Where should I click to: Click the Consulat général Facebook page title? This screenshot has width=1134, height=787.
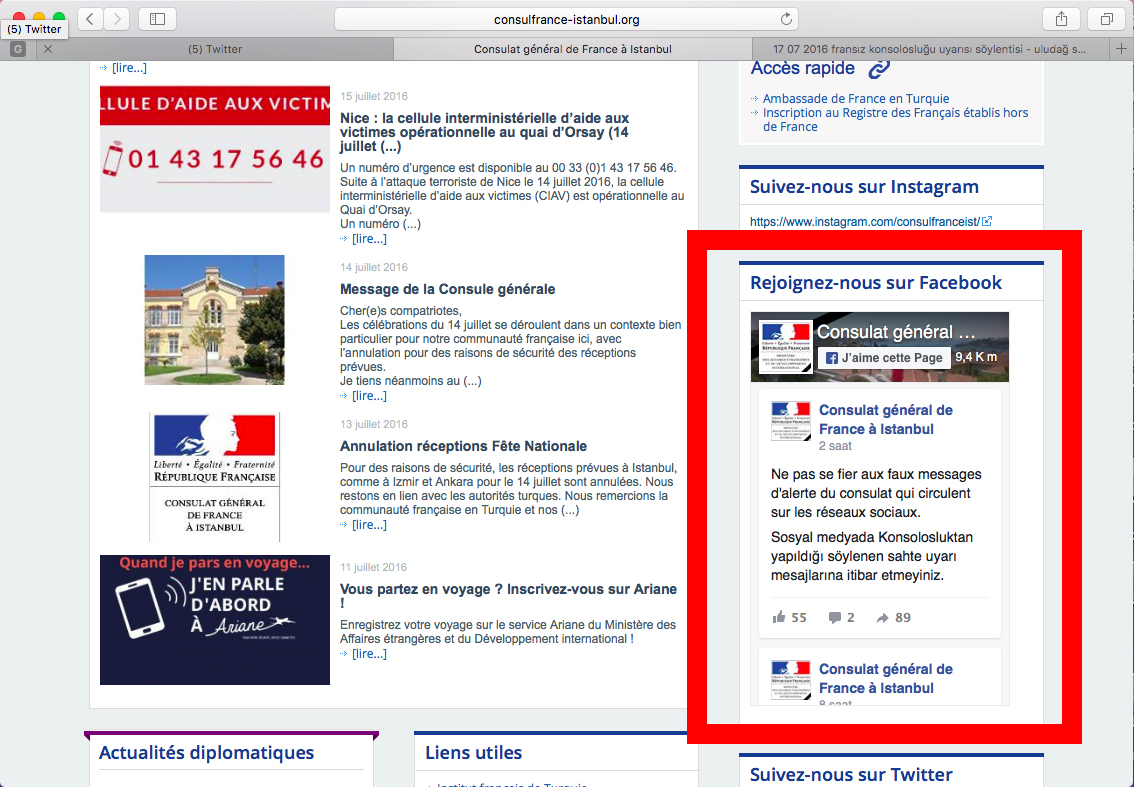896,332
